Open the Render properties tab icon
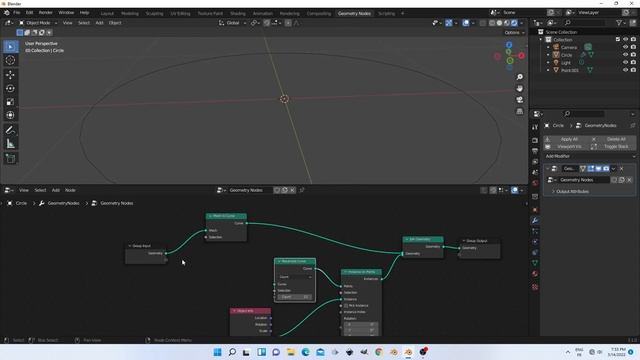 pyautogui.click(x=535, y=140)
